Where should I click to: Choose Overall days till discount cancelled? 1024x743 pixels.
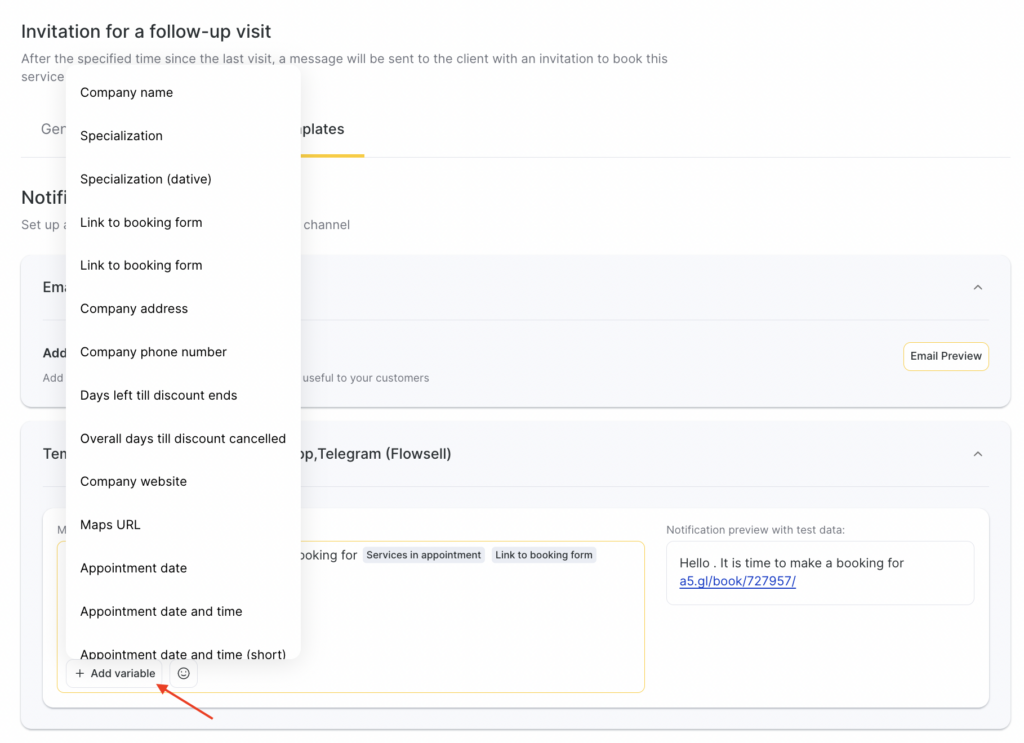183,439
